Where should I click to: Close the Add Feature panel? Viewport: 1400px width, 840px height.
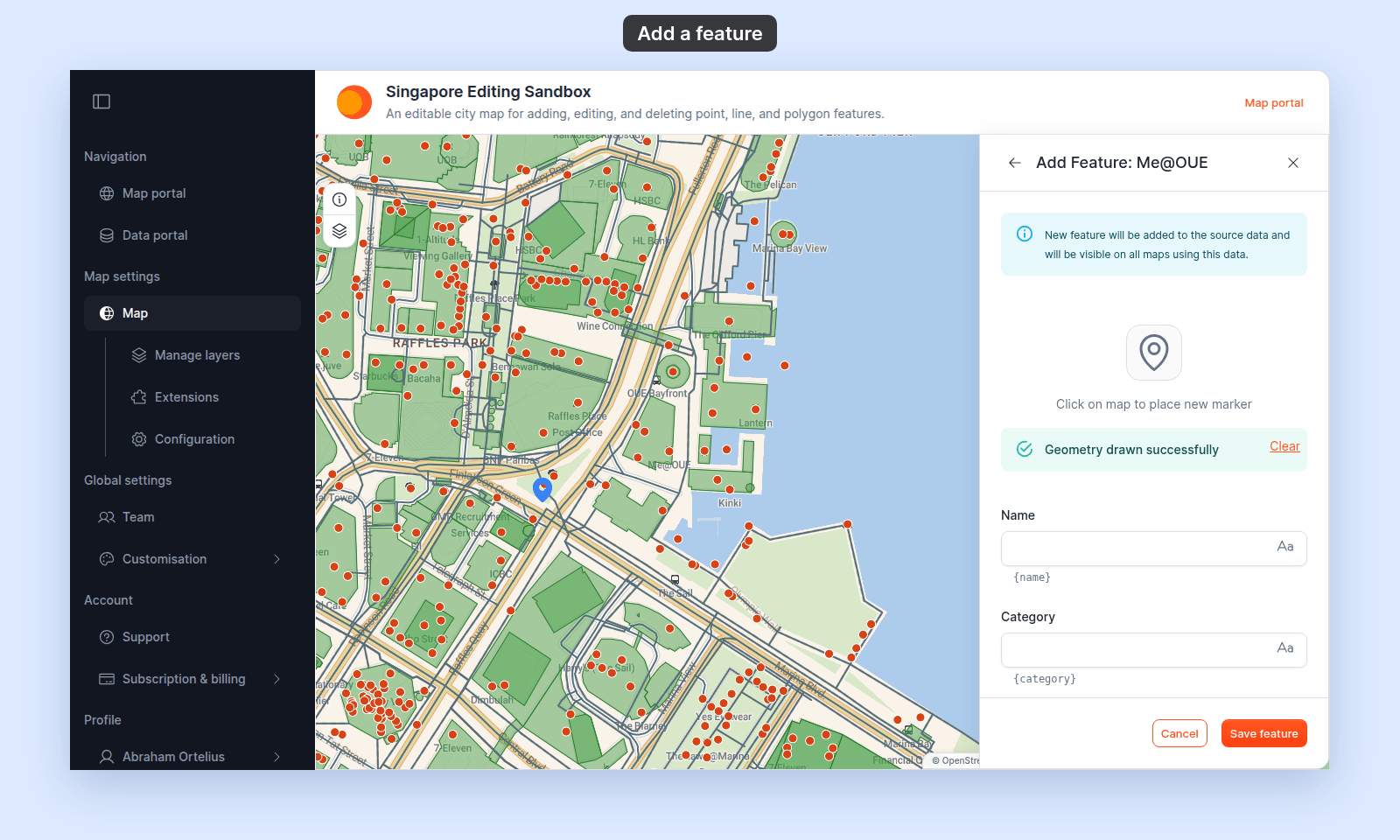[1293, 163]
